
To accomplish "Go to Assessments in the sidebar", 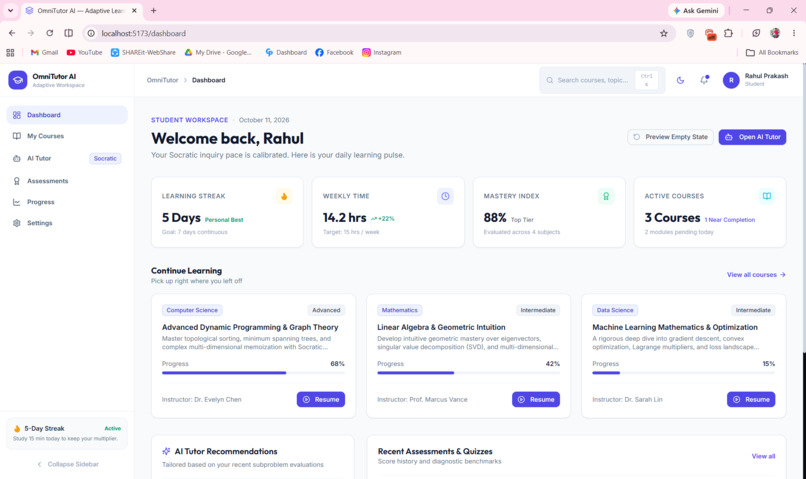I will pos(67,181).
